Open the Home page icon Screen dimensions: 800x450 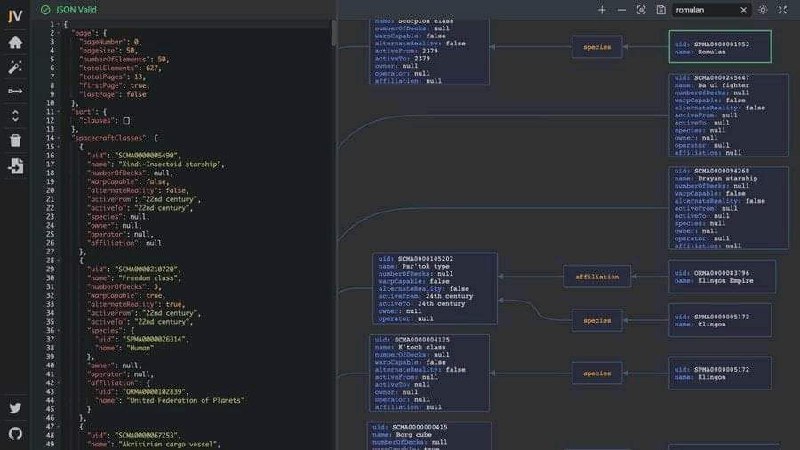(15, 42)
